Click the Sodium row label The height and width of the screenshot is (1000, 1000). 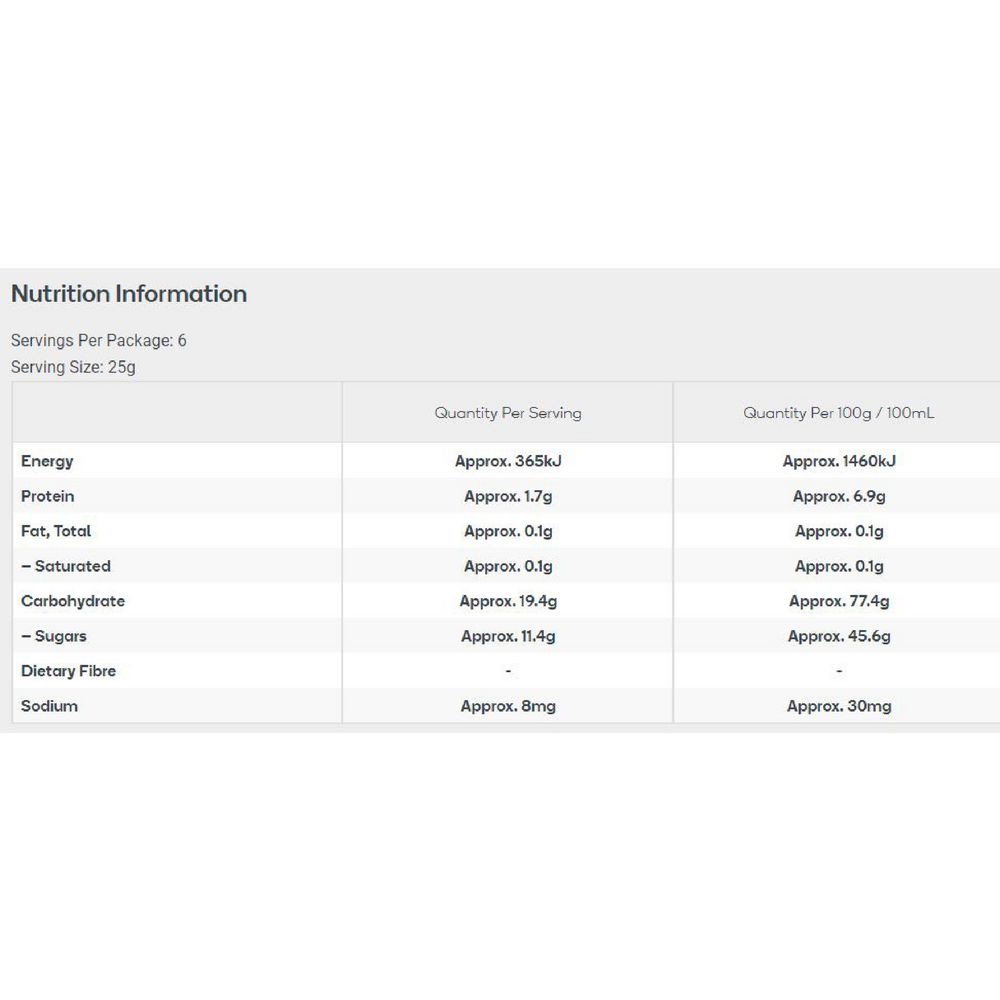49,706
